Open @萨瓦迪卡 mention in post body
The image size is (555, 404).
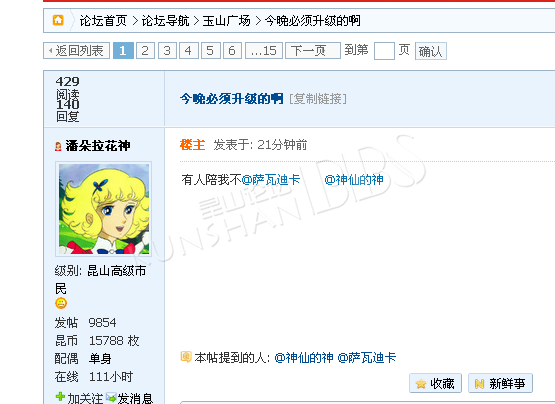click(271, 180)
